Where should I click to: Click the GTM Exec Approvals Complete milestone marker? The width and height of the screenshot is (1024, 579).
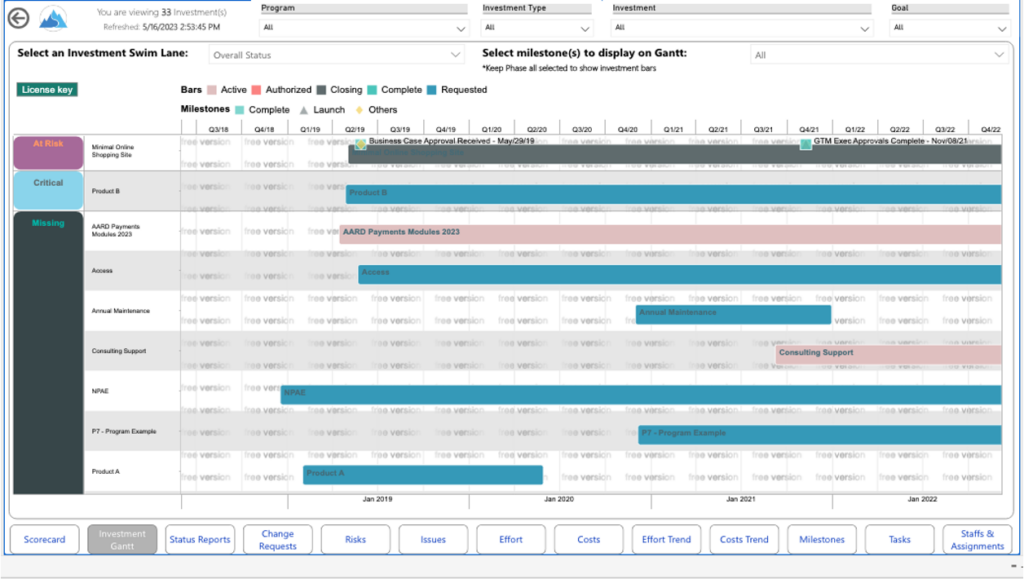[x=805, y=145]
